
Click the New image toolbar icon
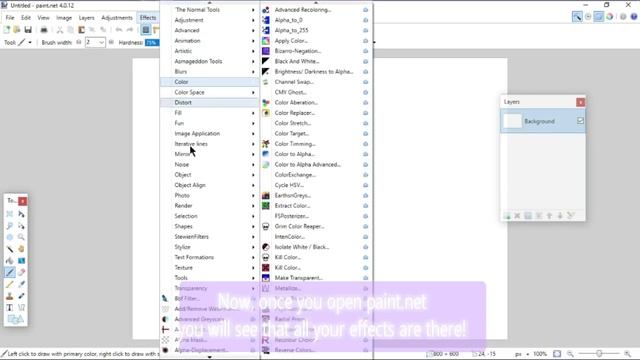pos(7,30)
